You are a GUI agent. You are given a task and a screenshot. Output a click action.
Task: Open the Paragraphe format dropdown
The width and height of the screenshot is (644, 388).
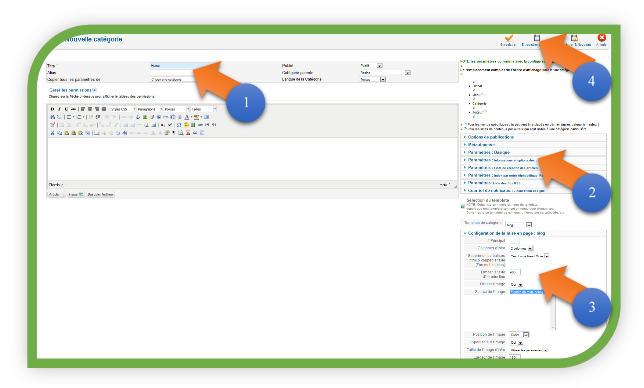pos(149,109)
